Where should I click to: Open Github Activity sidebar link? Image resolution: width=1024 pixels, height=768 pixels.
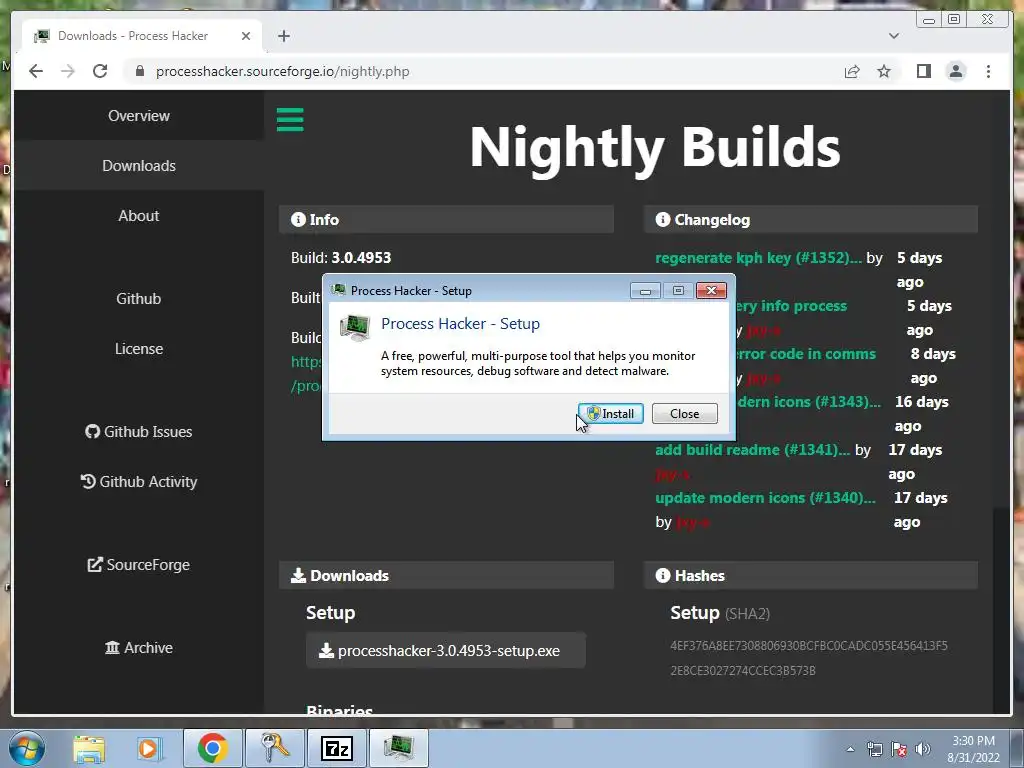pyautogui.click(x=138, y=481)
